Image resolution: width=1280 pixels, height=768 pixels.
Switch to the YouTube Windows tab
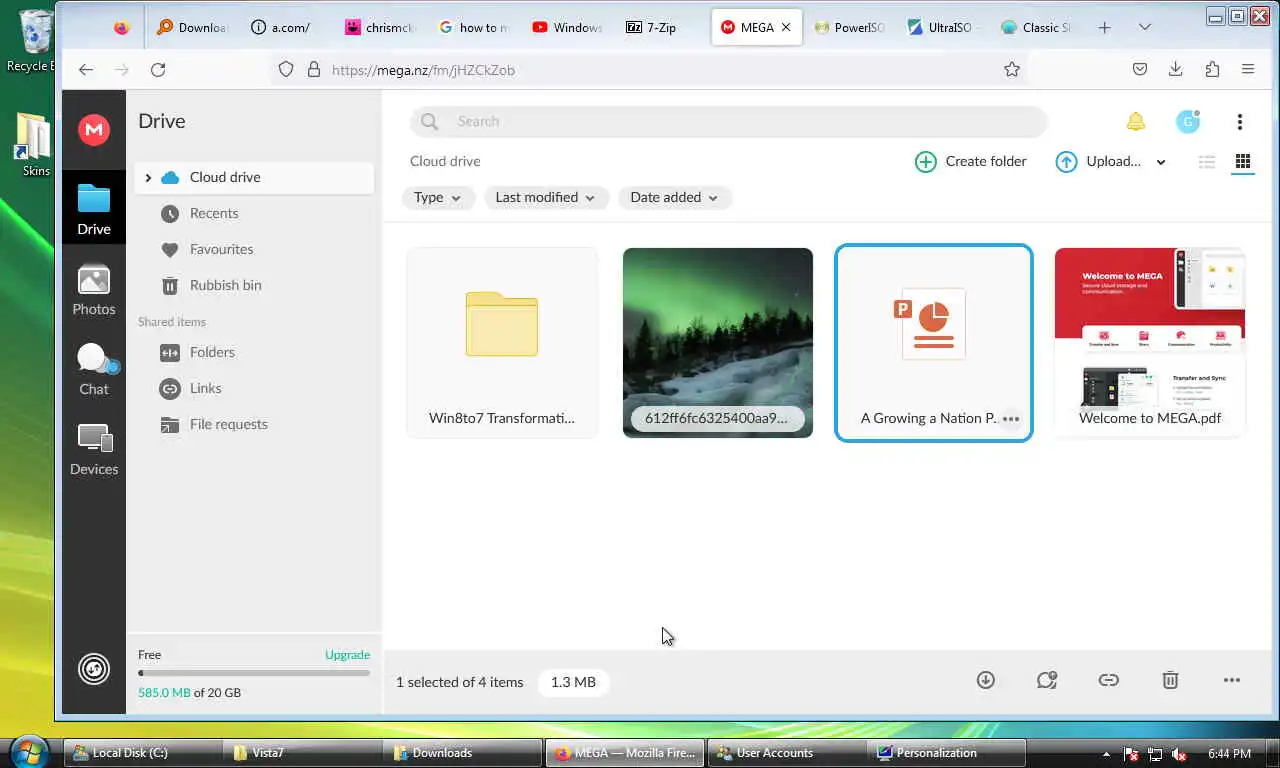click(x=567, y=27)
